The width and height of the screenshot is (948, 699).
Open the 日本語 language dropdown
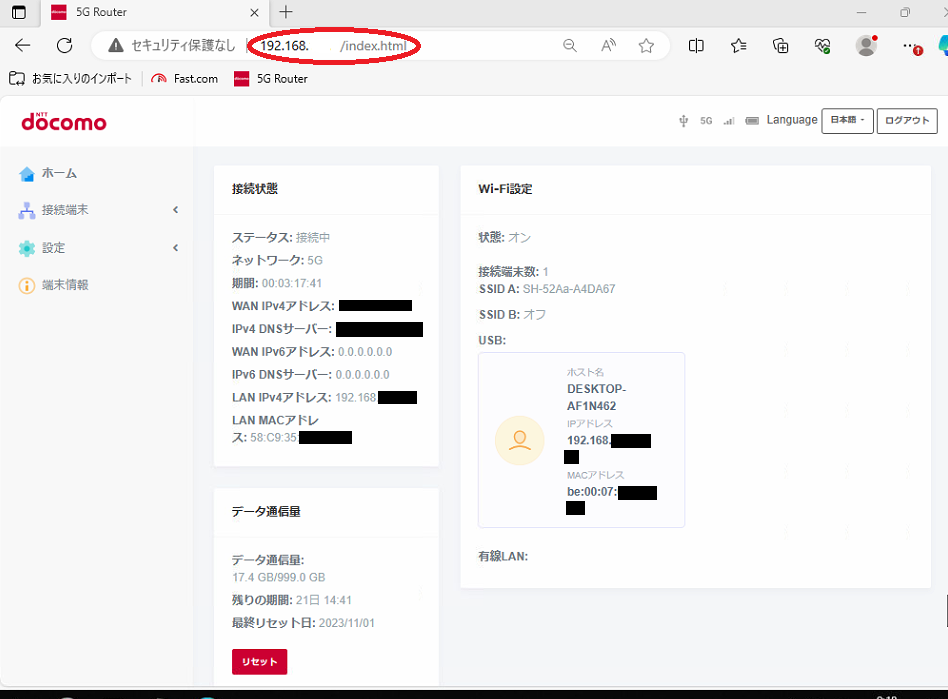tap(847, 121)
